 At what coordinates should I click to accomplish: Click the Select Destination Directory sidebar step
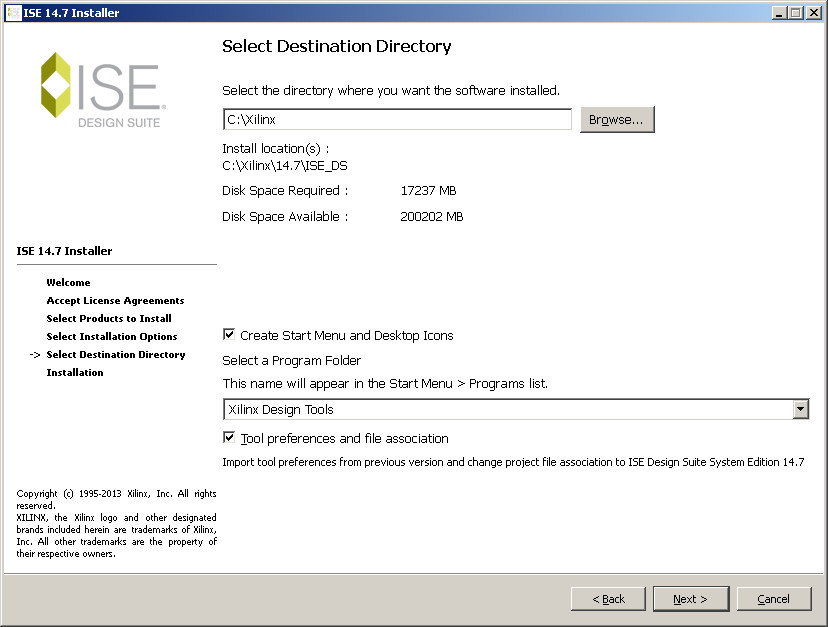[116, 354]
